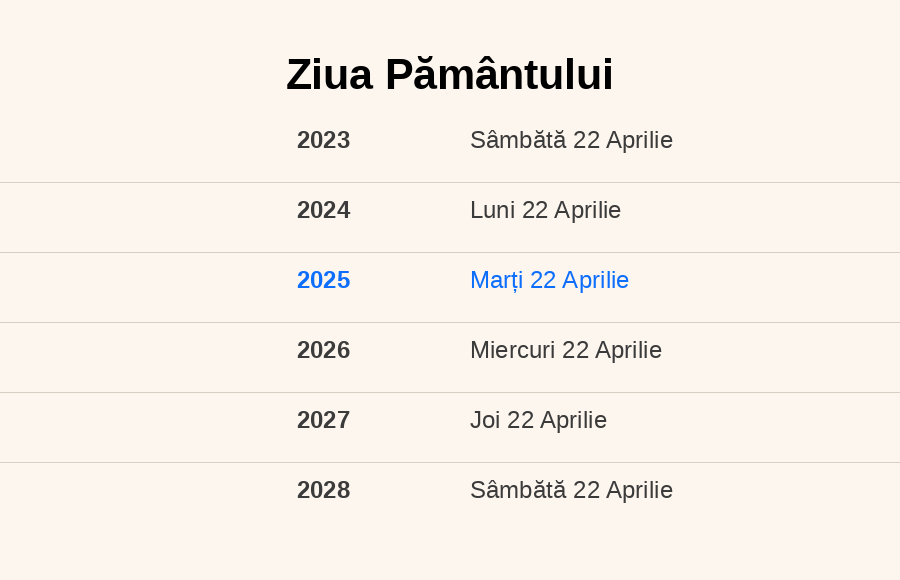900x580 pixels.
Task: Select the year 2028 cell
Action: pos(323,490)
